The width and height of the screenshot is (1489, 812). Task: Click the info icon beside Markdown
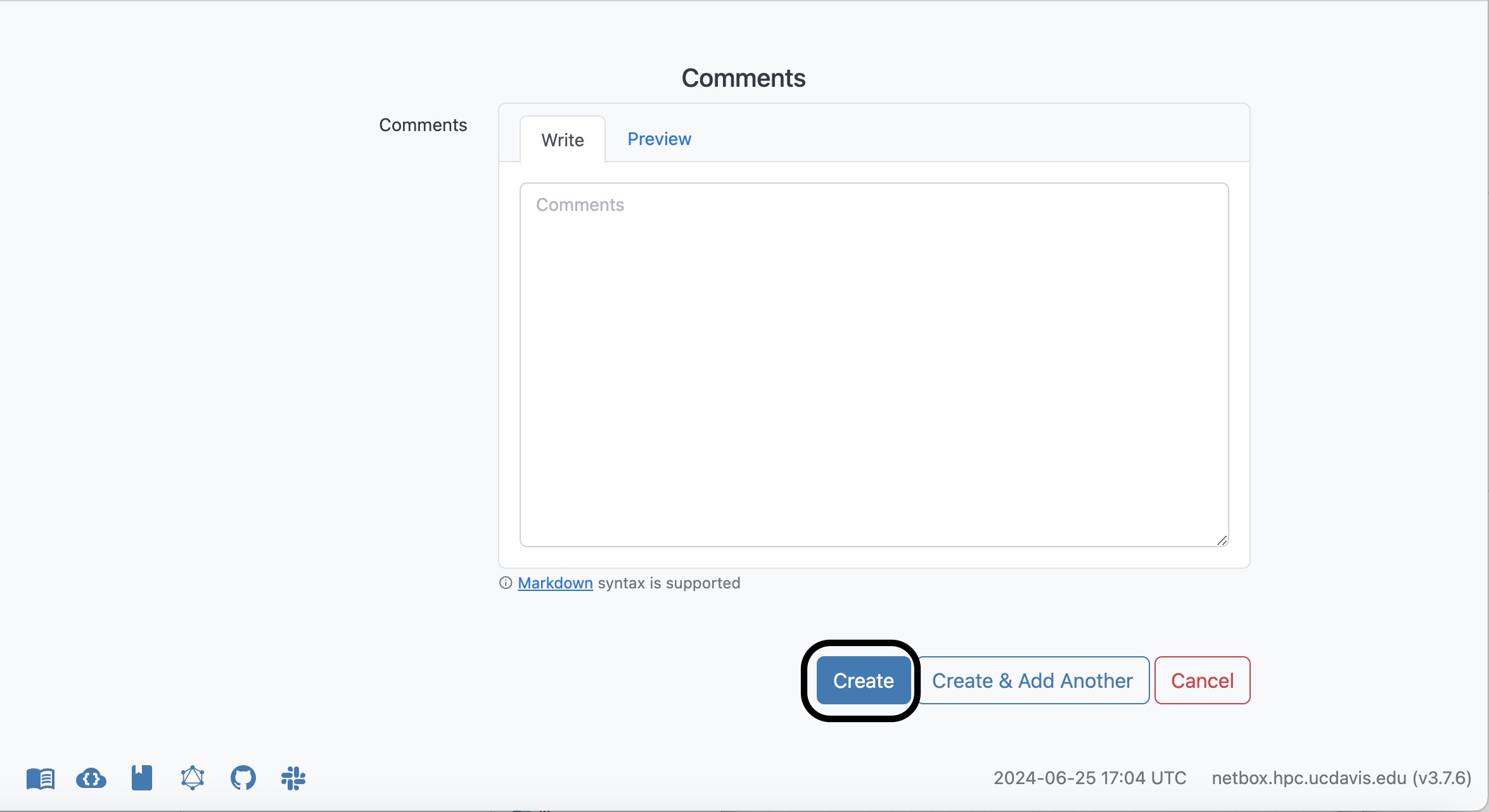click(506, 583)
